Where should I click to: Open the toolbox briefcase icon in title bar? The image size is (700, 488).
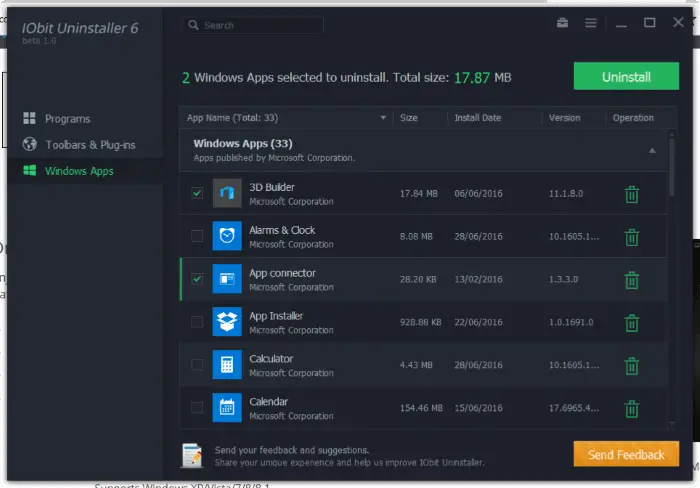pos(562,22)
